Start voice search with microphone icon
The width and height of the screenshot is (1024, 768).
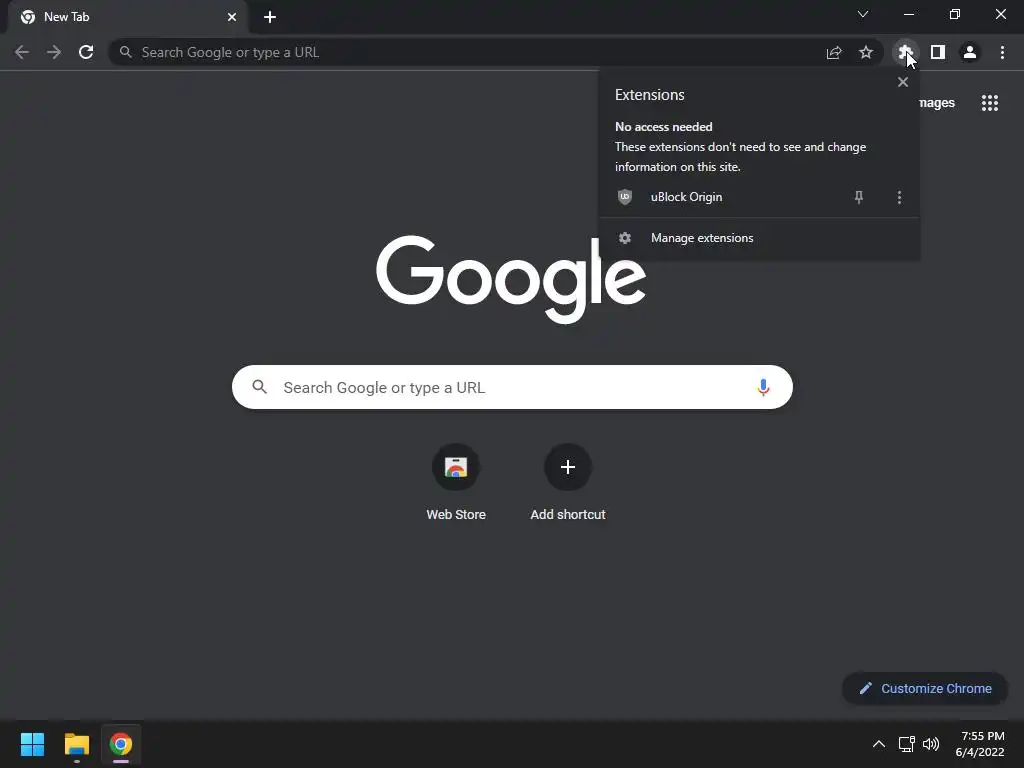[763, 387]
